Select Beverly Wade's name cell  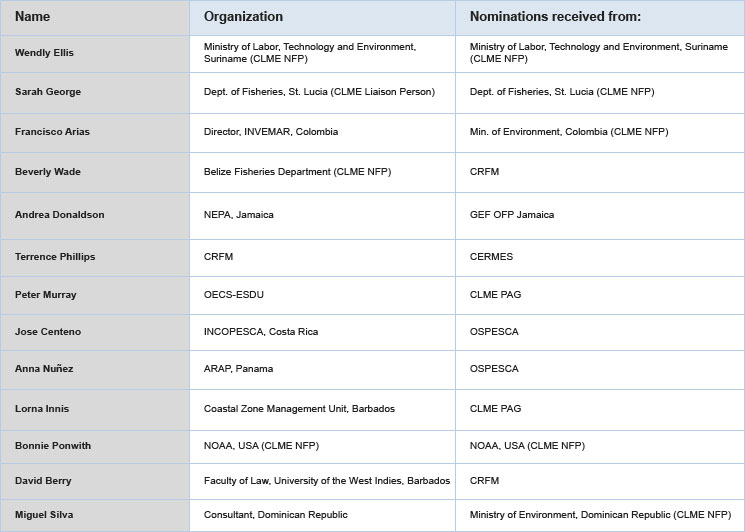click(x=48, y=172)
